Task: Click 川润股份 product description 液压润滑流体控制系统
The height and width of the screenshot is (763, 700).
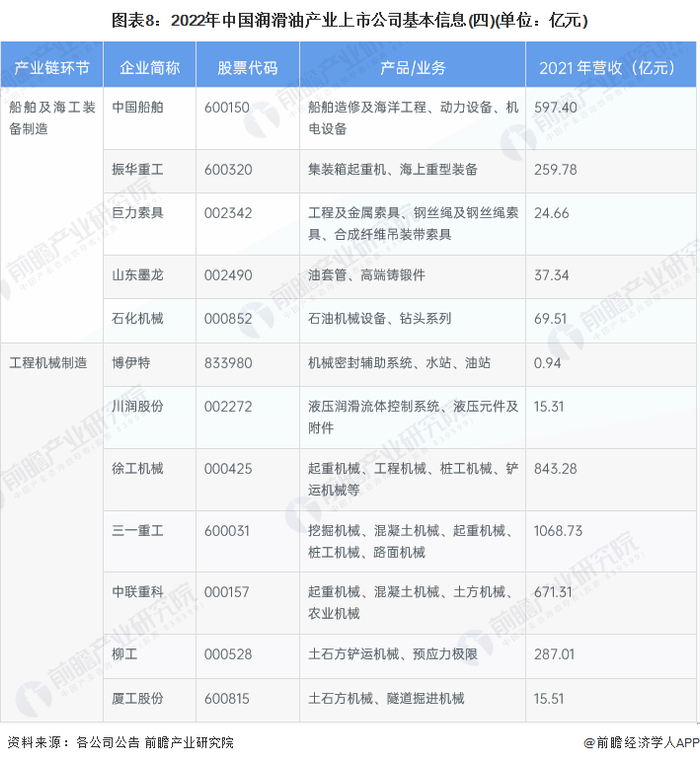Action: pyautogui.click(x=413, y=417)
